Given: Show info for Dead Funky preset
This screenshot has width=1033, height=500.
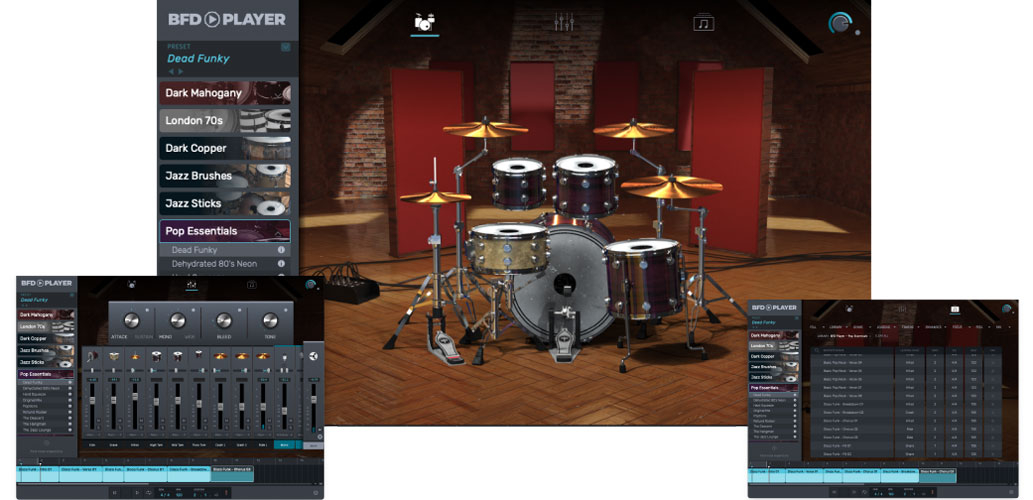Looking at the screenshot, I should pos(282,250).
